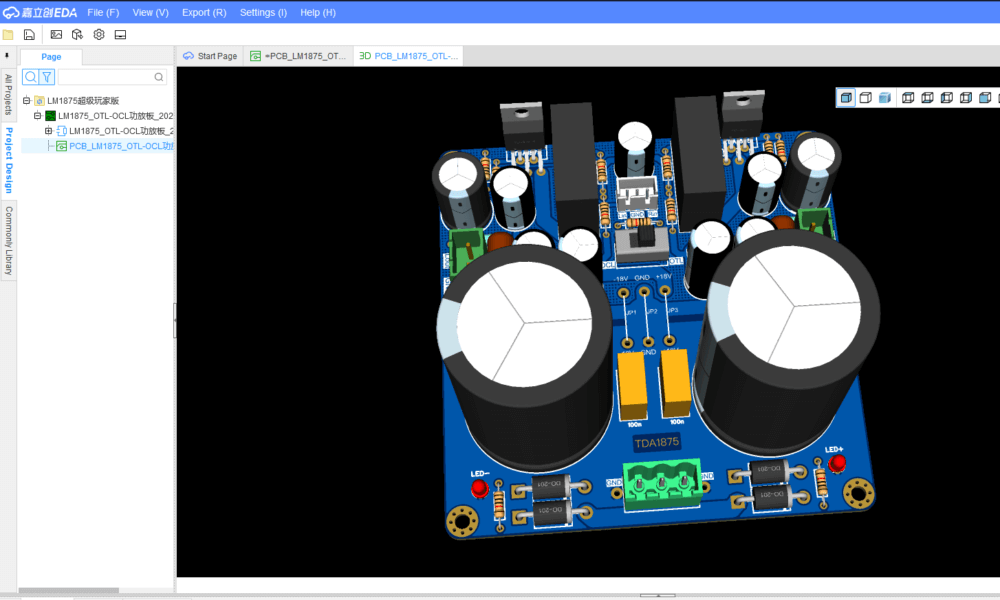The width and height of the screenshot is (1000, 600).
Task: Enable transparent 3D view mode
Action: click(x=884, y=97)
